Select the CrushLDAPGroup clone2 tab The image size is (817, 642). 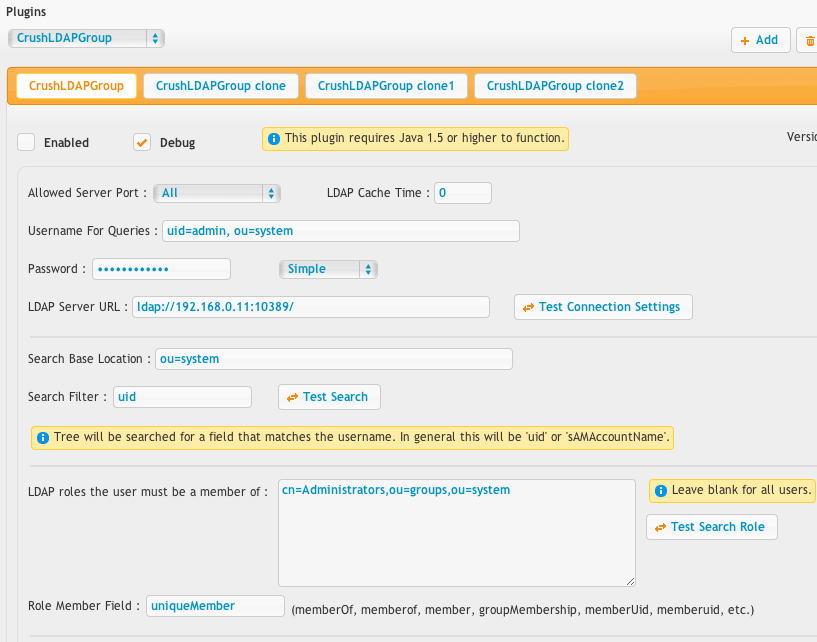coord(555,86)
